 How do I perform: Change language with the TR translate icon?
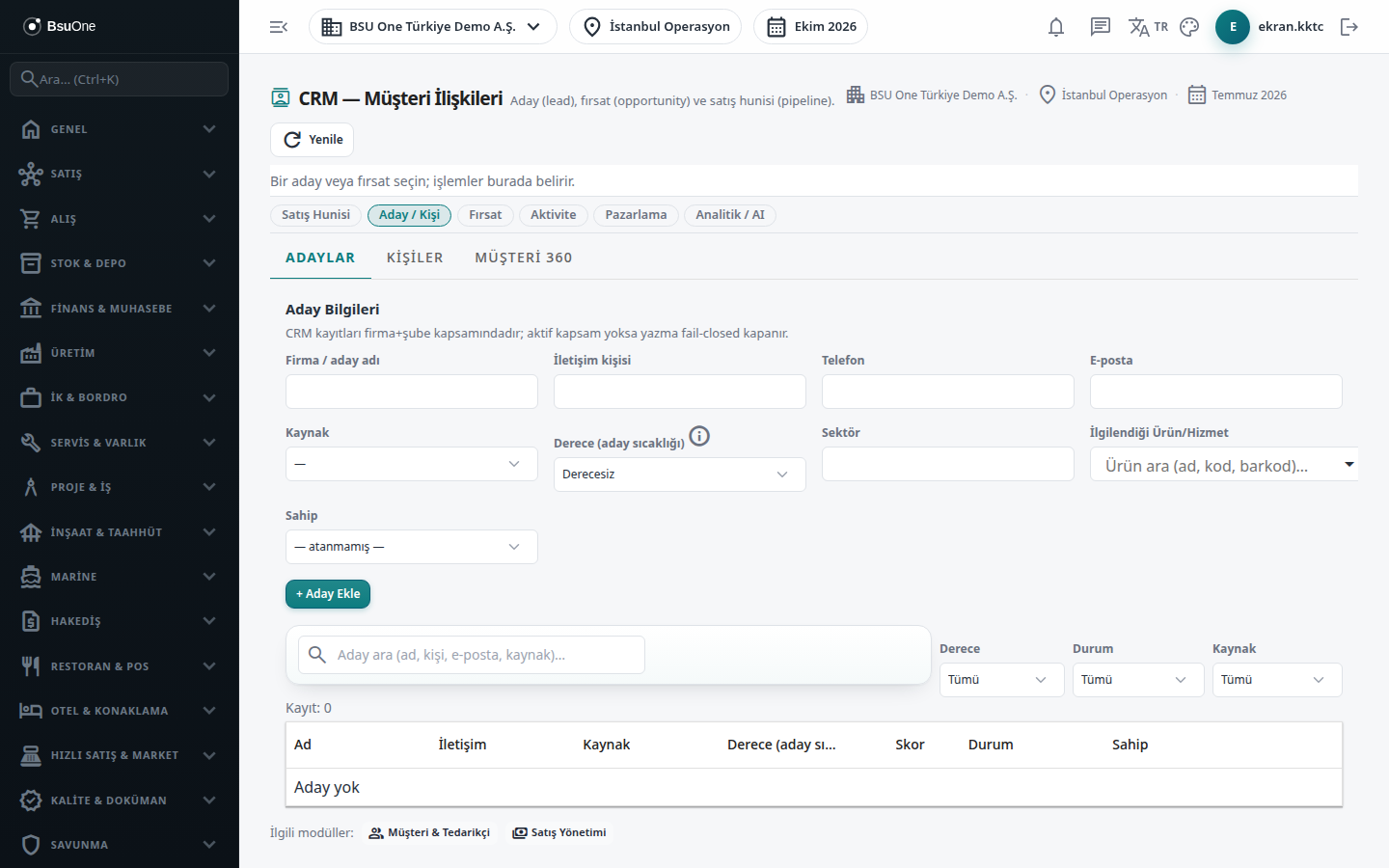point(1148,27)
